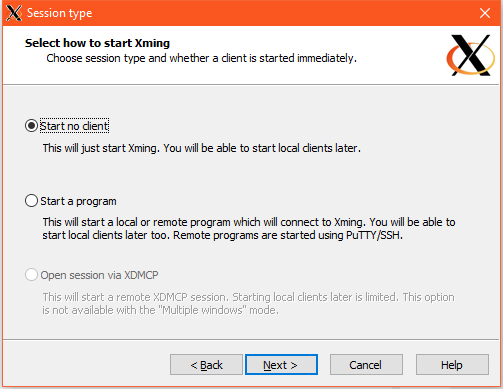Screen dimensions: 503x389
Task: Click the 'Start no client' label text
Action: [x=74, y=126]
